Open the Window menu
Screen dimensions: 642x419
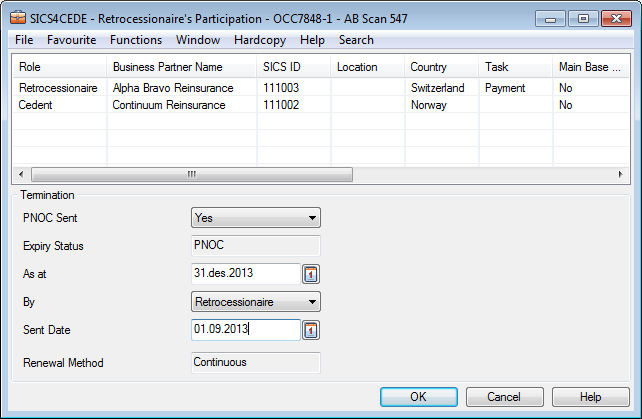coord(198,40)
